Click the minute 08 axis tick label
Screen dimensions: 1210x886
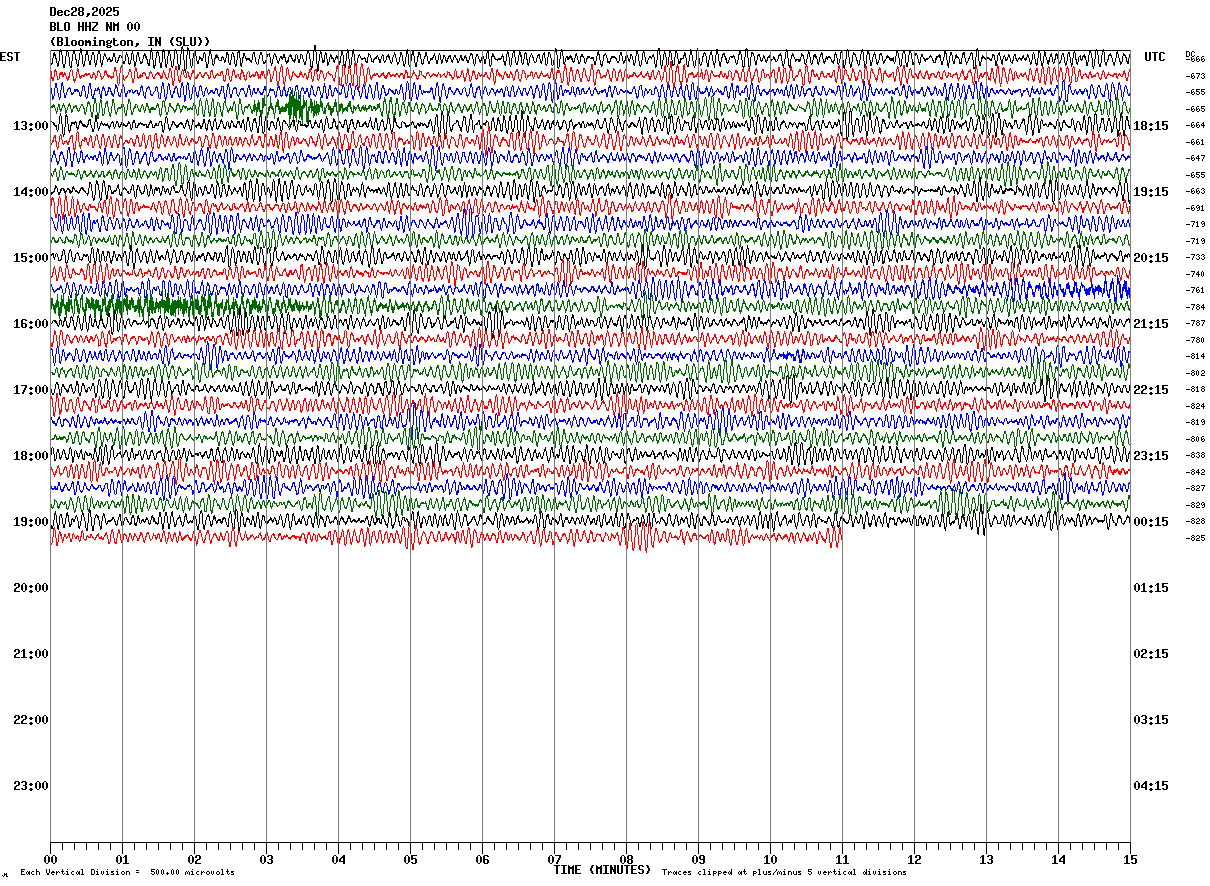coord(626,860)
